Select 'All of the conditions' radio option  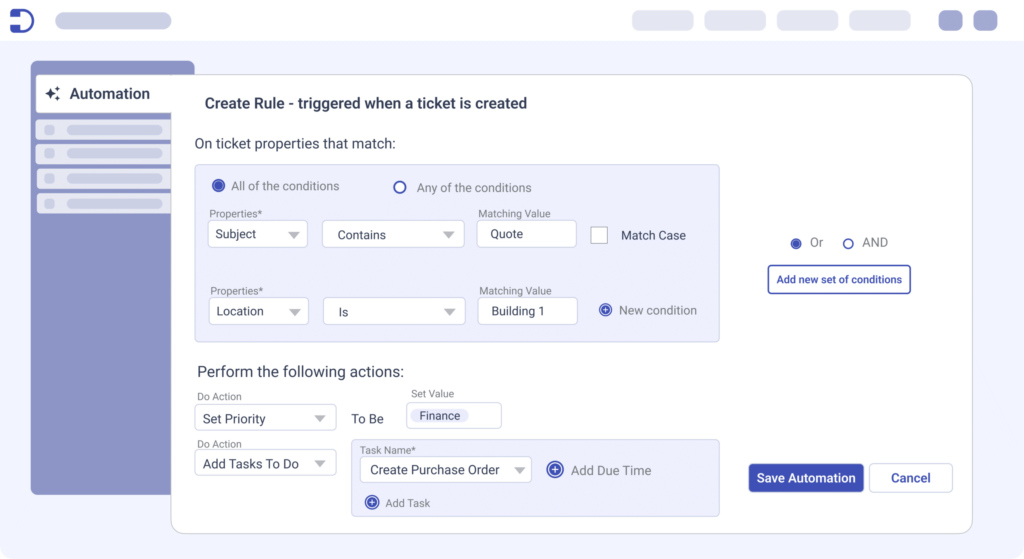coord(218,186)
